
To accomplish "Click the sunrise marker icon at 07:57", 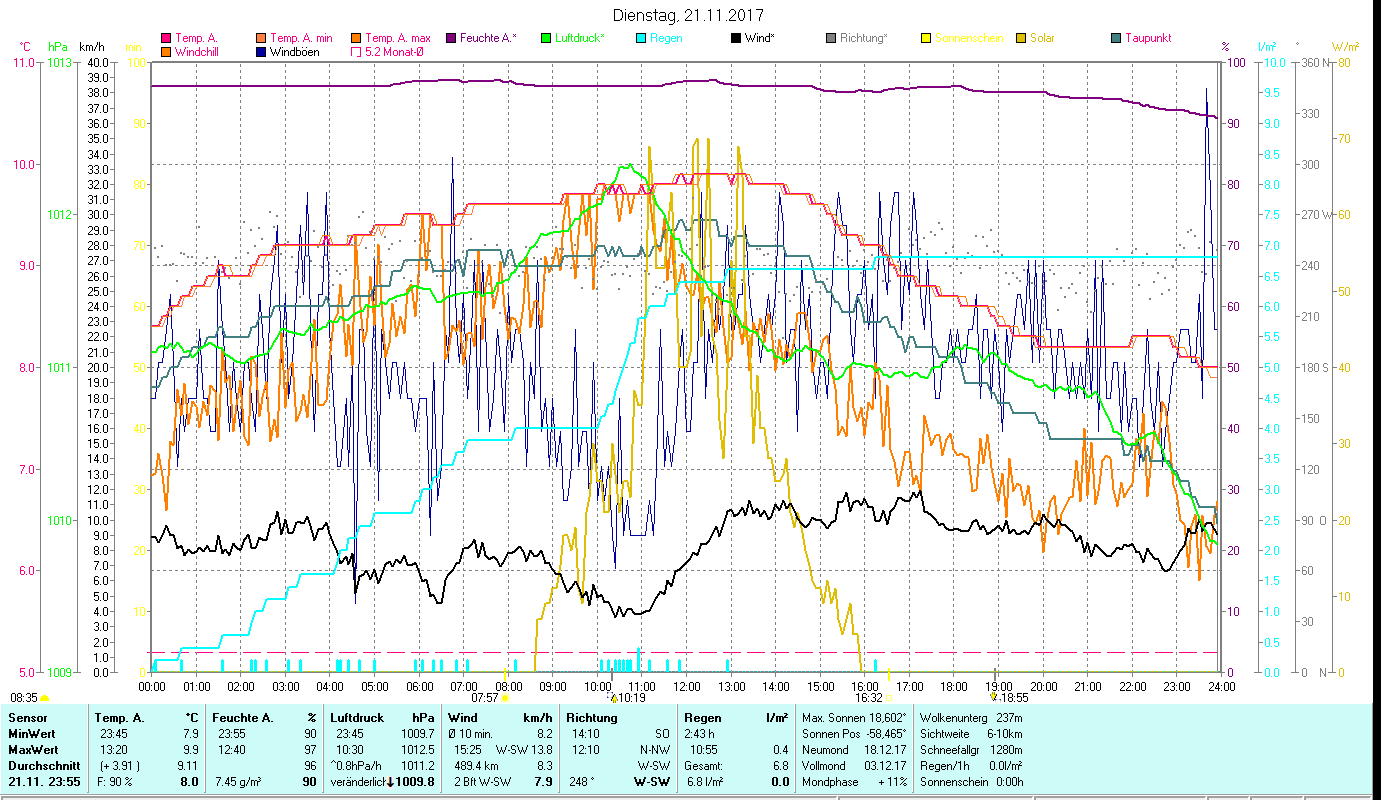I will click(505, 698).
